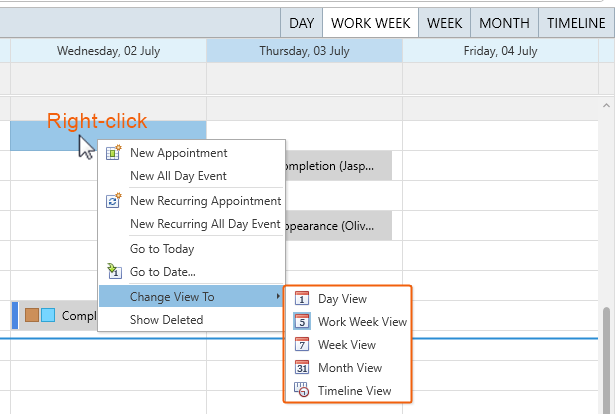Click the scroll up arrow of calendar
Screen dimensions: 615x414
[x=606, y=105]
